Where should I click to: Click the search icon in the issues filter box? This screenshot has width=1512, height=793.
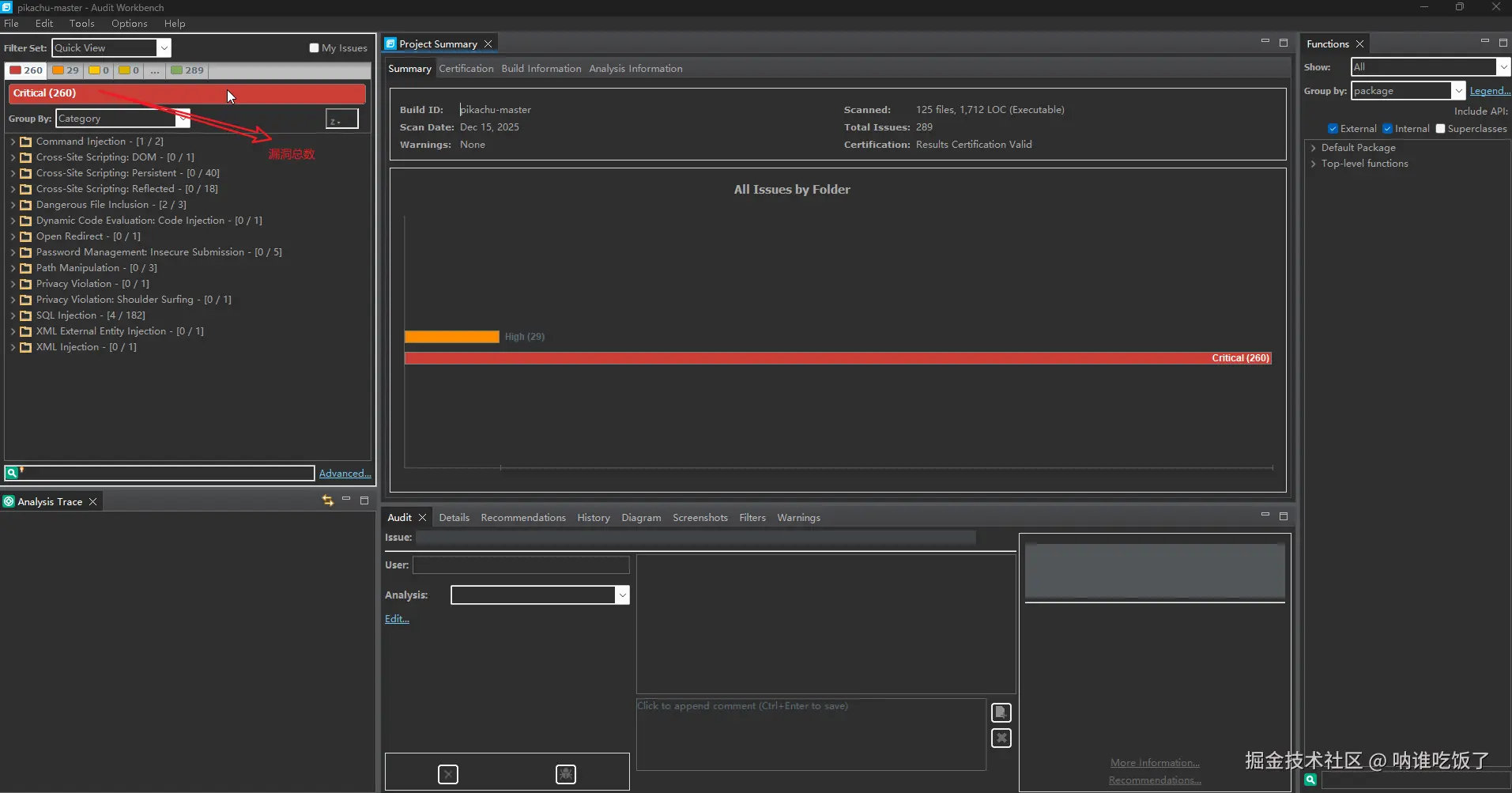click(x=12, y=473)
